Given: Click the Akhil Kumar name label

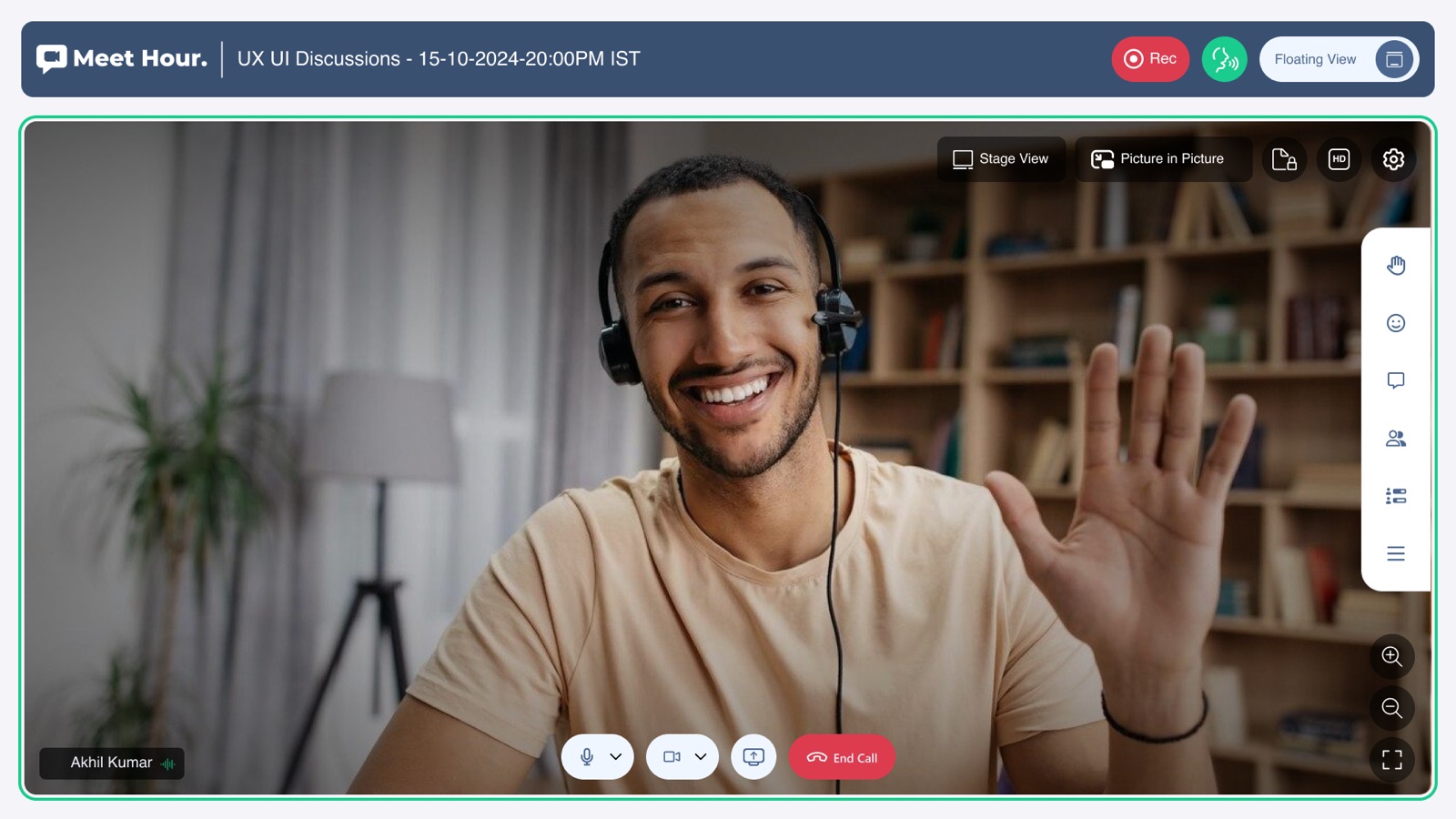Looking at the screenshot, I should click(111, 763).
